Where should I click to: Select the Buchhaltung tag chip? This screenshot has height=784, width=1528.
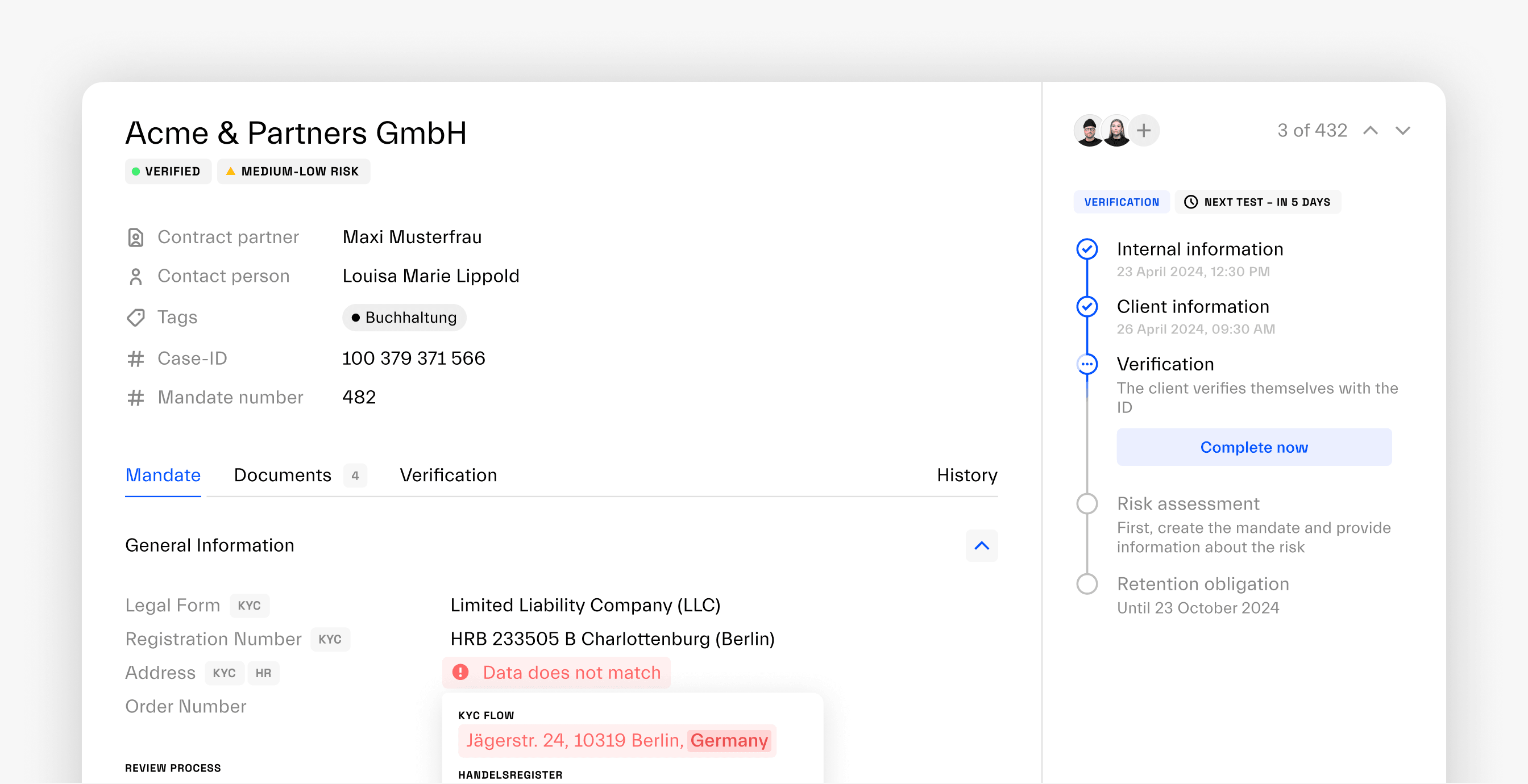[405, 317]
